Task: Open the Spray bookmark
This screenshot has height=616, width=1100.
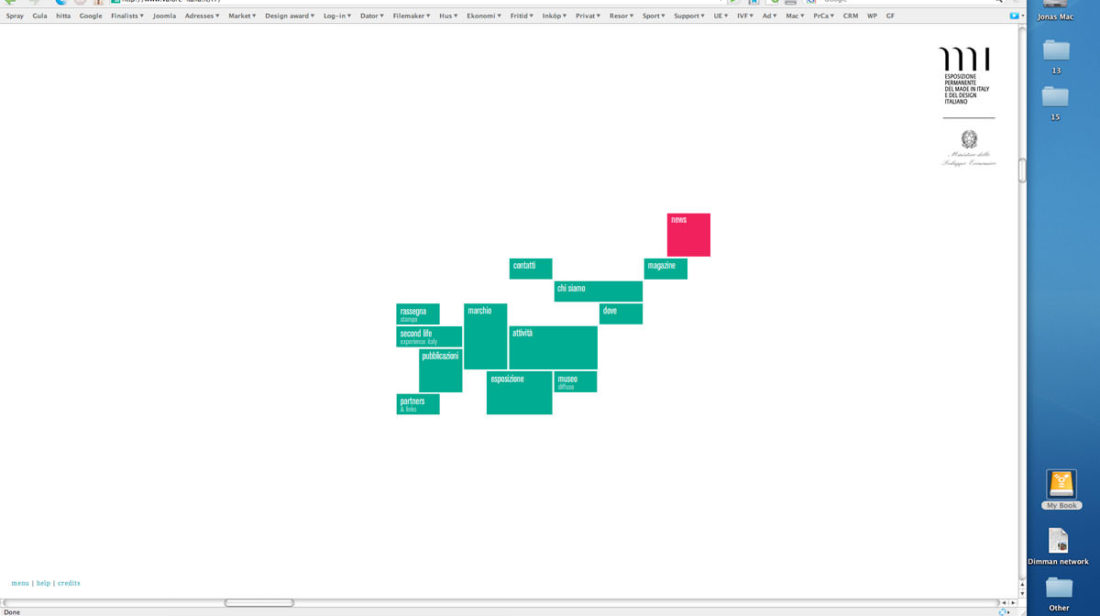Action: click(15, 15)
